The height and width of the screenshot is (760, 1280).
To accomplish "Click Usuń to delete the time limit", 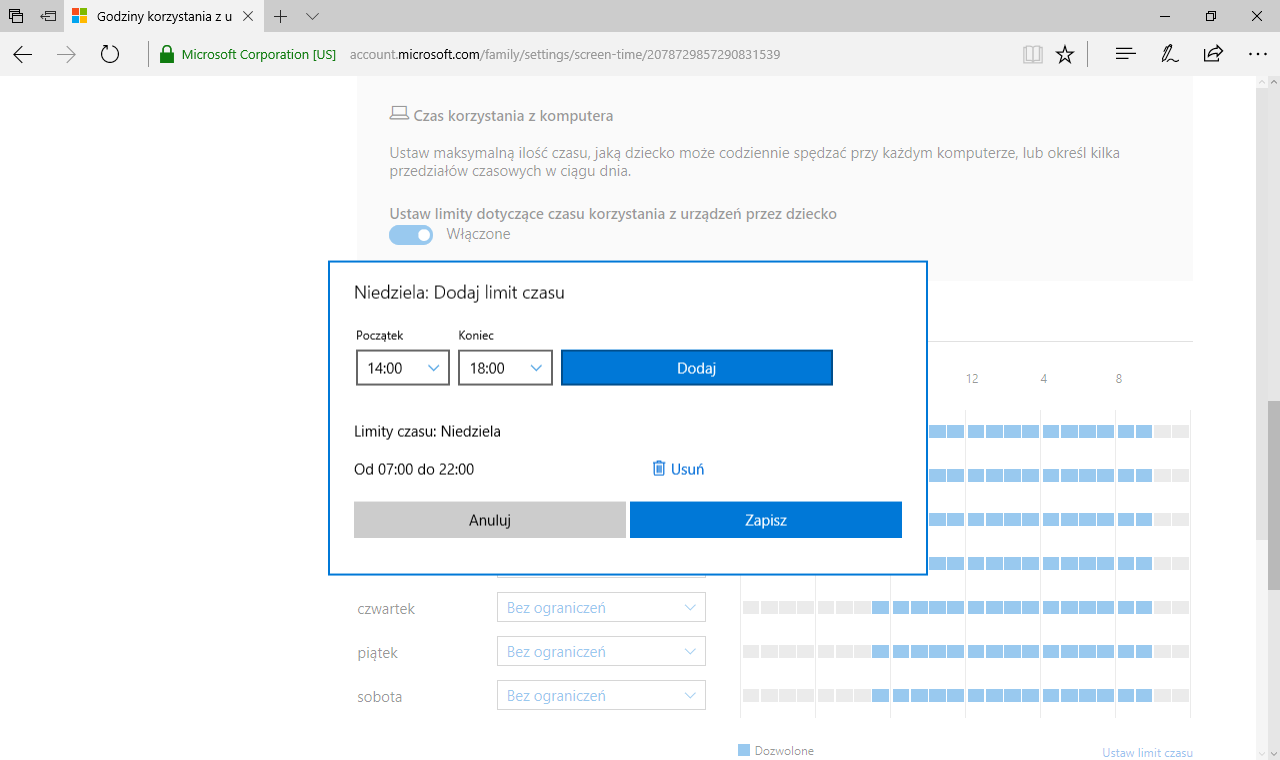I will pyautogui.click(x=678, y=469).
